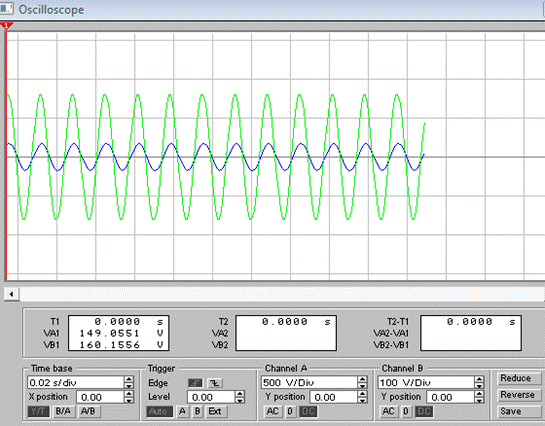The width and height of the screenshot is (545, 426).
Task: Set Channel A coupling to 0
Action: [290, 411]
